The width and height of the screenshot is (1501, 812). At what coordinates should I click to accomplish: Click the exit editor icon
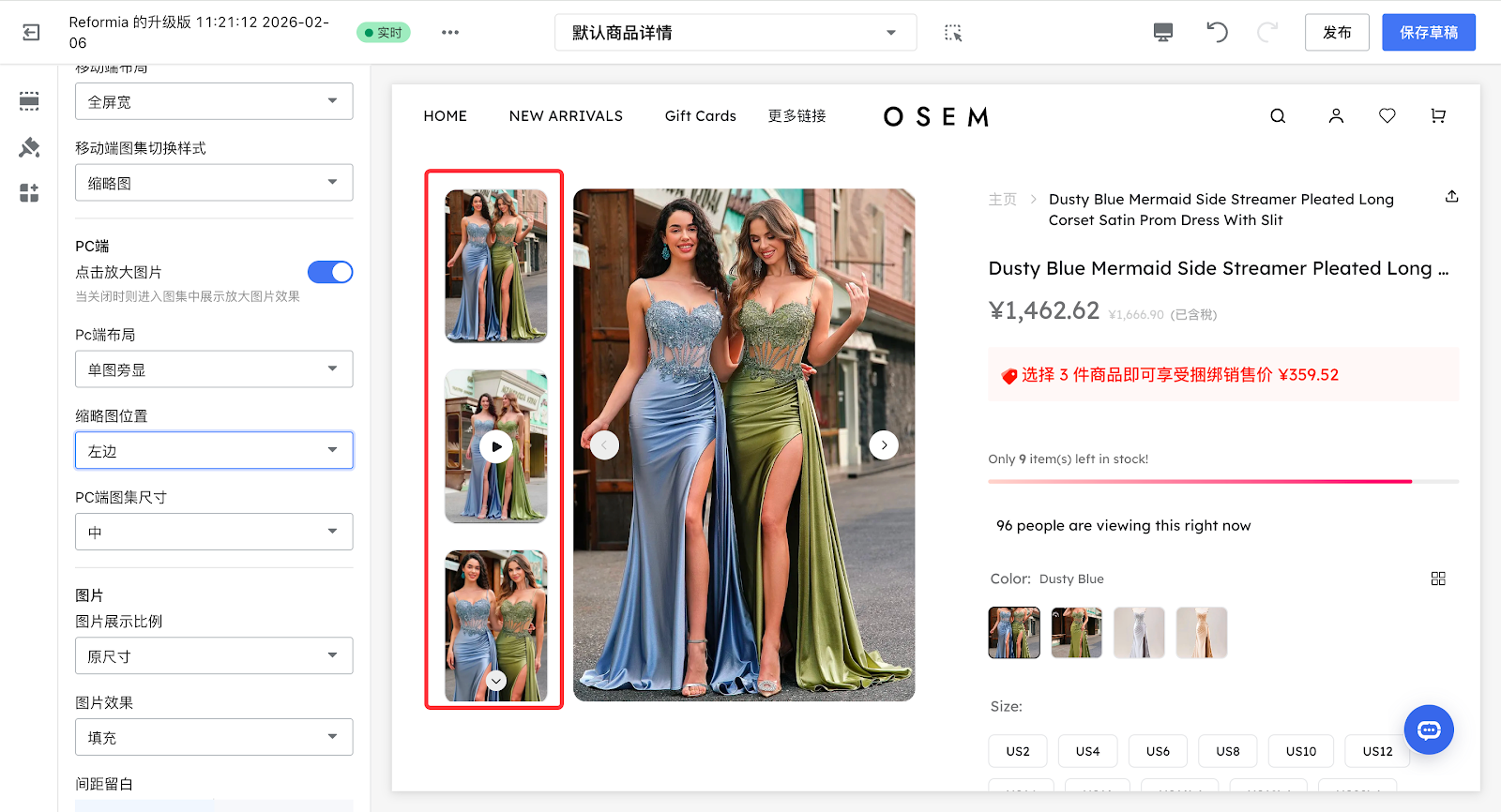pos(31,33)
